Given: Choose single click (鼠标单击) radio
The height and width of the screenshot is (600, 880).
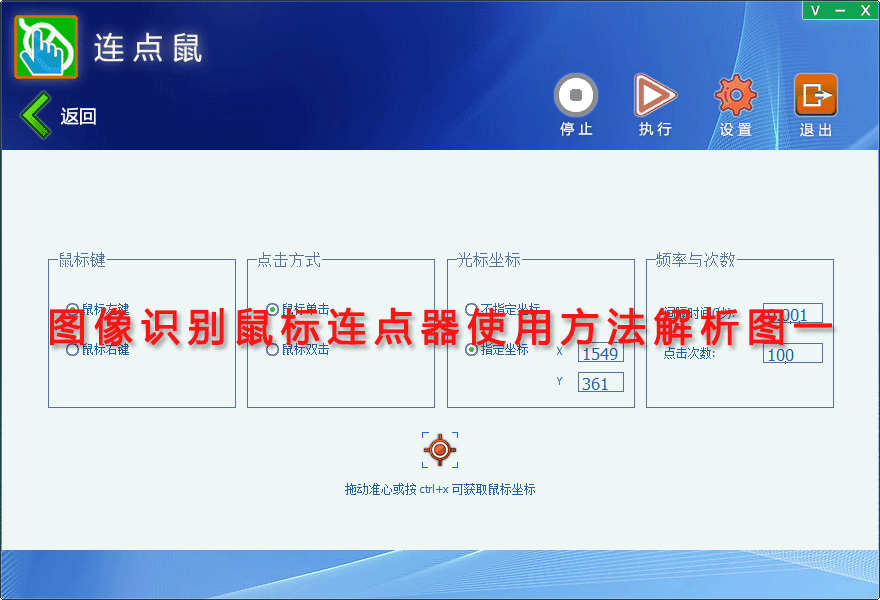Looking at the screenshot, I should click(272, 309).
